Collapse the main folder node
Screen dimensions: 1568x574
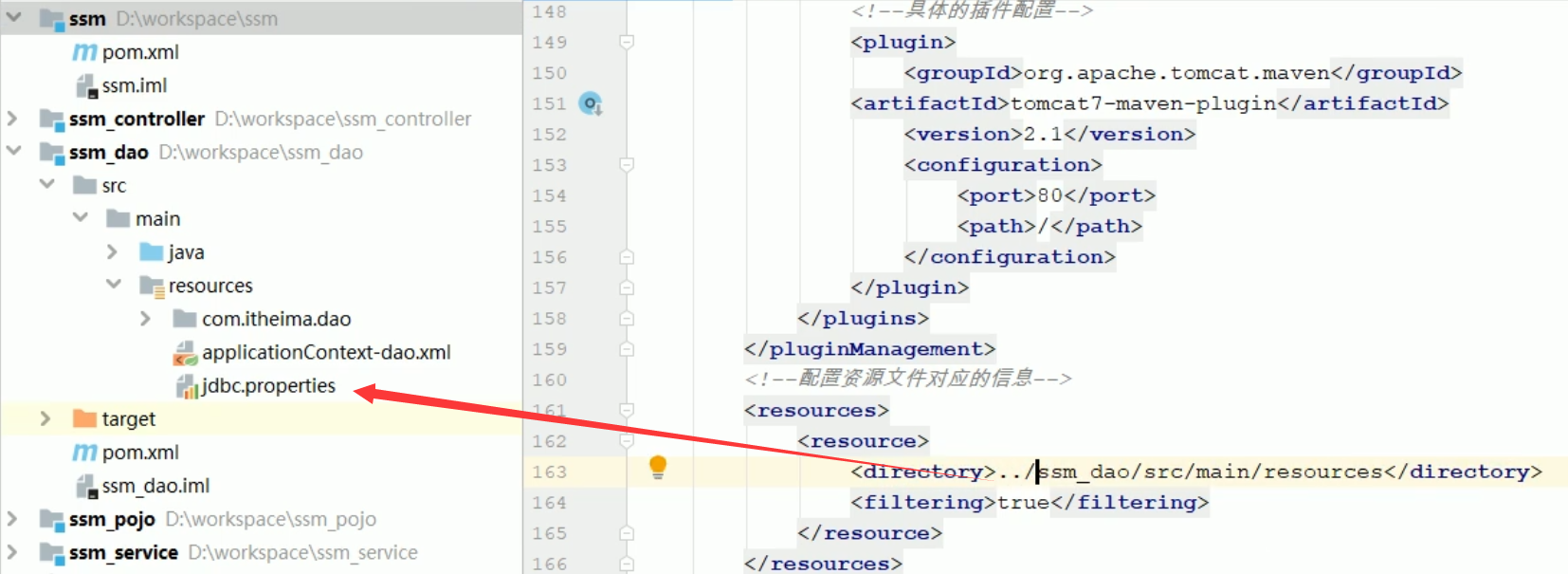point(81,217)
